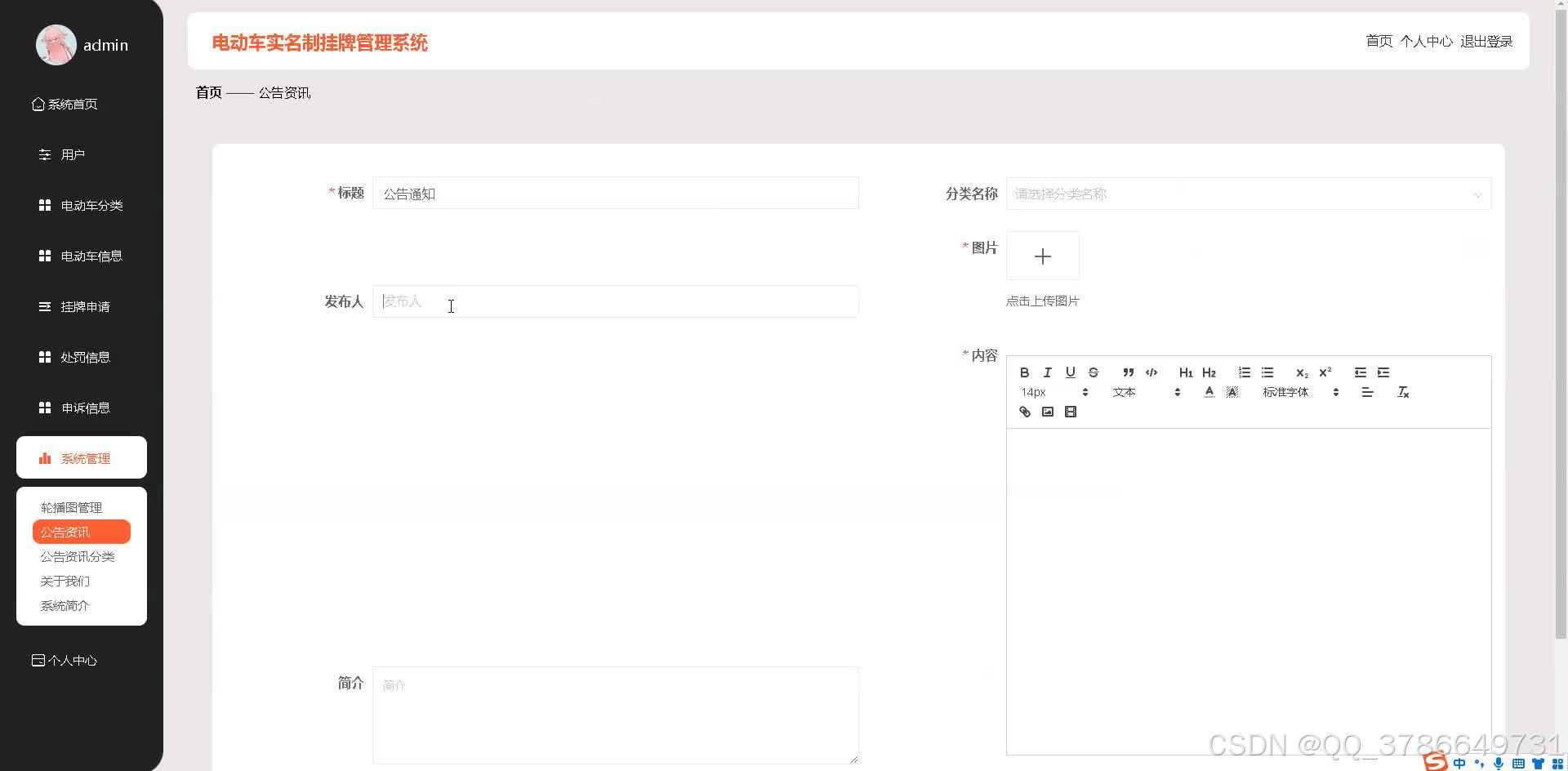Toggle strikethrough formatting in the editor
The width and height of the screenshot is (1568, 771).
point(1093,372)
